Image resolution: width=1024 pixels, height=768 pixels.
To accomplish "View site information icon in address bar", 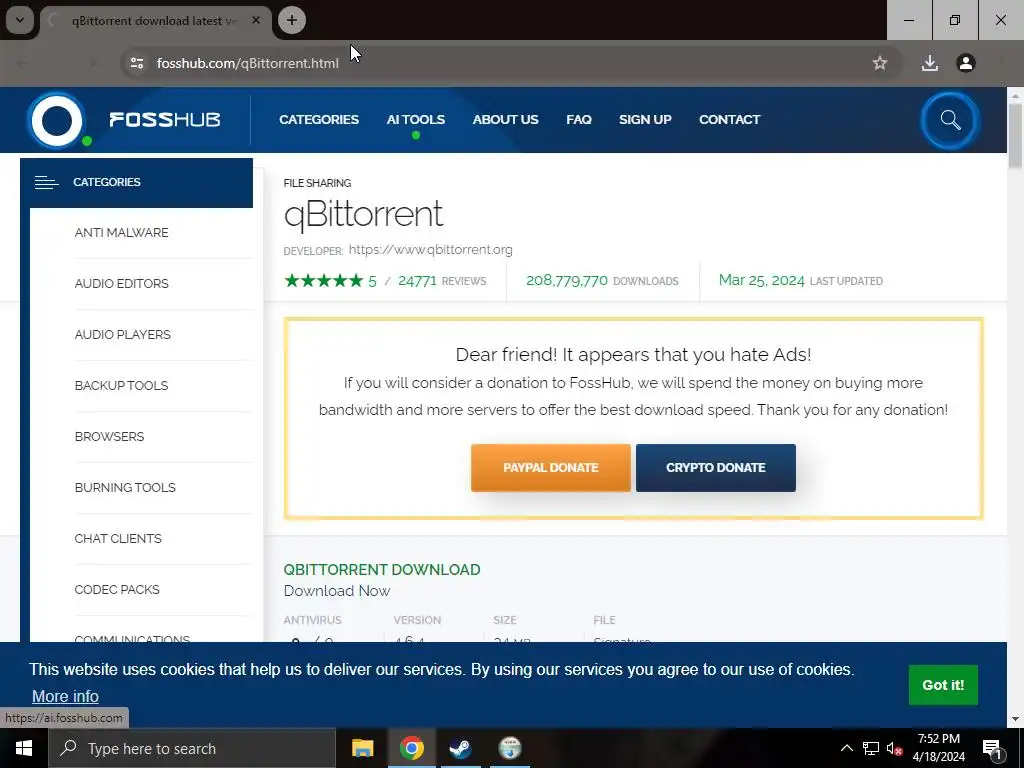I will (137, 63).
